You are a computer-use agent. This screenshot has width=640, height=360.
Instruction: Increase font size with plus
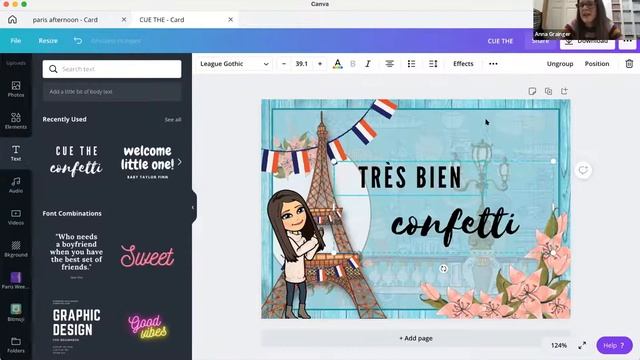tap(320, 64)
